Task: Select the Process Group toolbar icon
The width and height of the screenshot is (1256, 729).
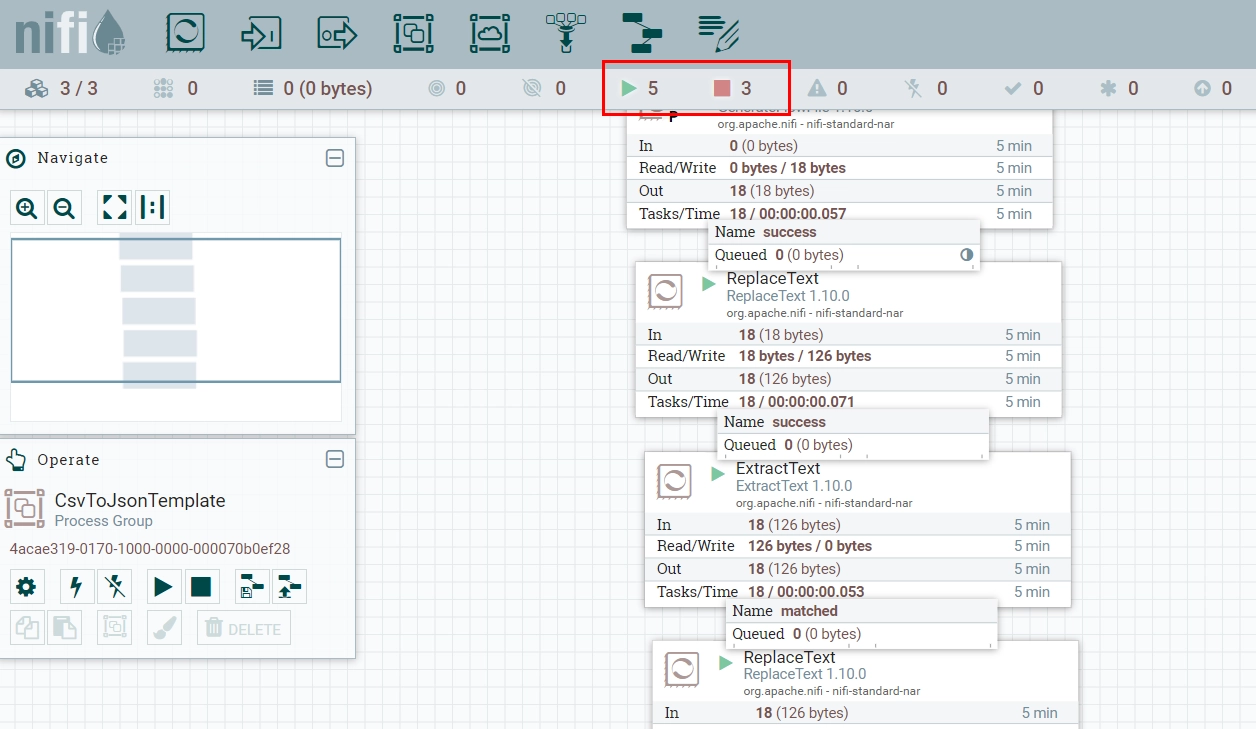Action: (x=413, y=33)
